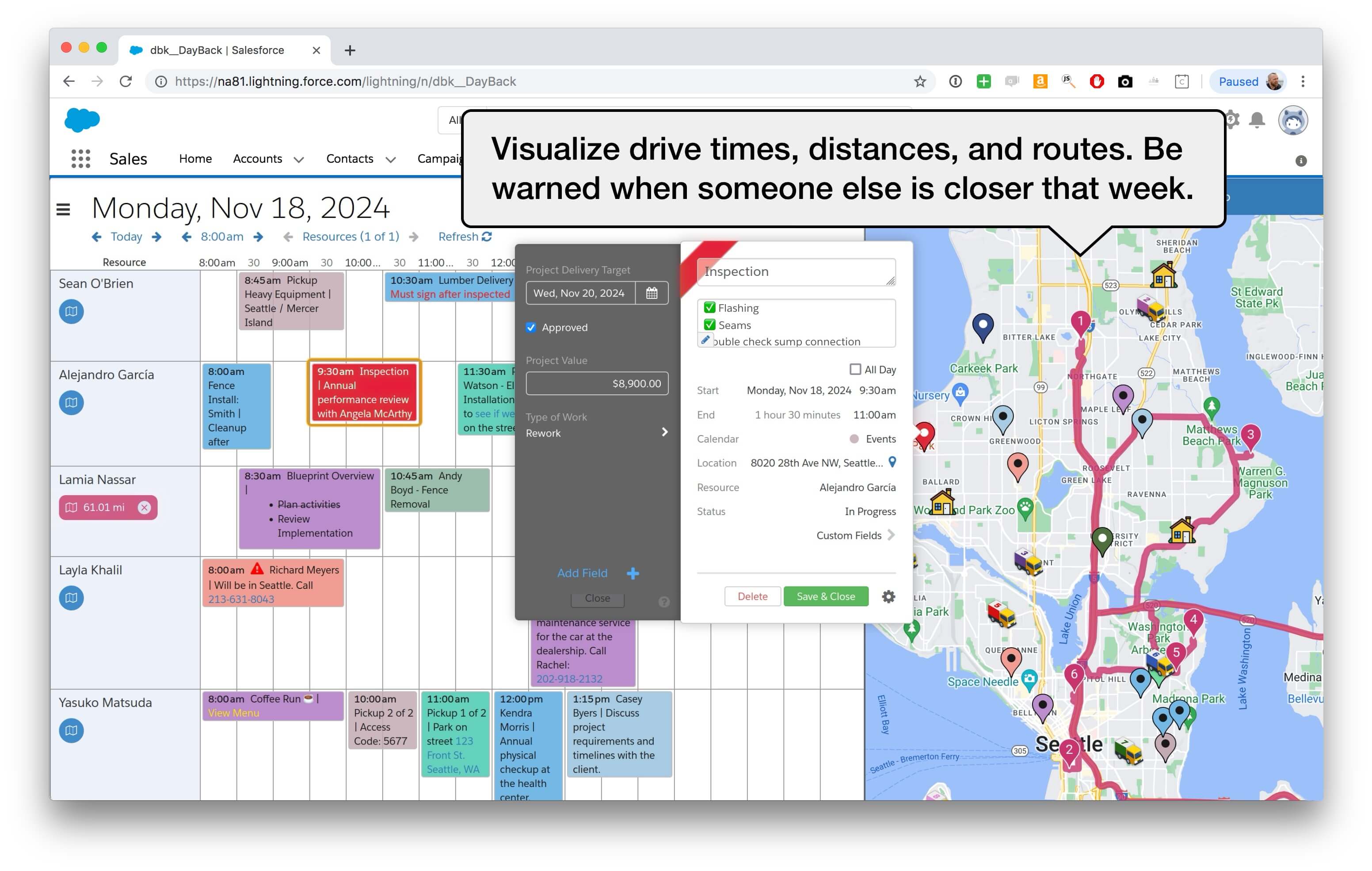
Task: Edit the Inspection title field
Action: click(x=796, y=272)
